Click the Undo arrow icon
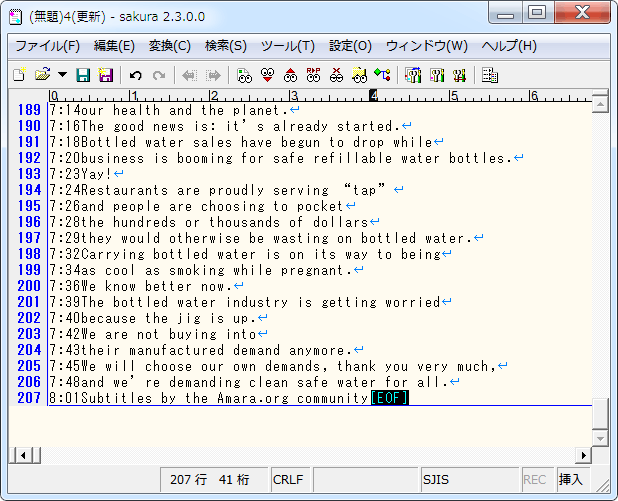This screenshot has width=618, height=501. (x=135, y=75)
